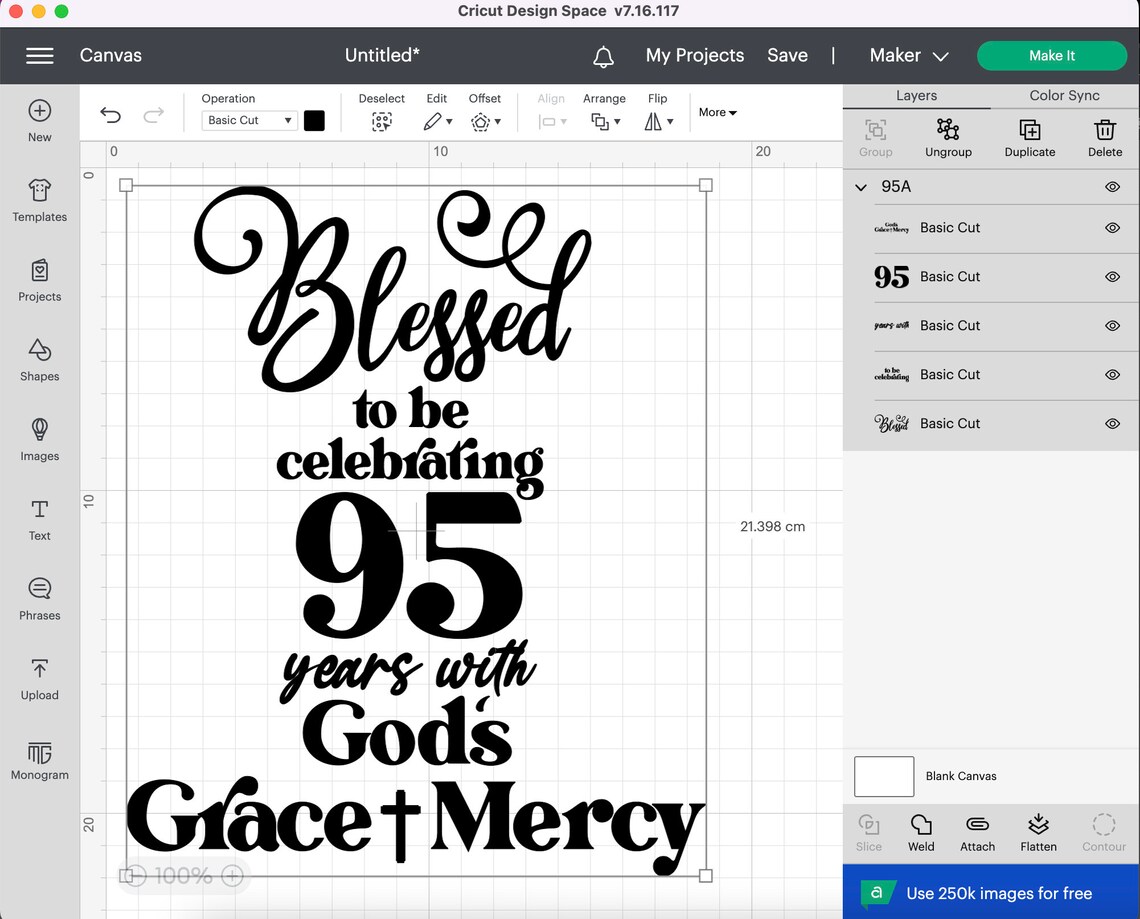Collapse the 95A layer group
Image resolution: width=1140 pixels, height=919 pixels.
pos(860,187)
